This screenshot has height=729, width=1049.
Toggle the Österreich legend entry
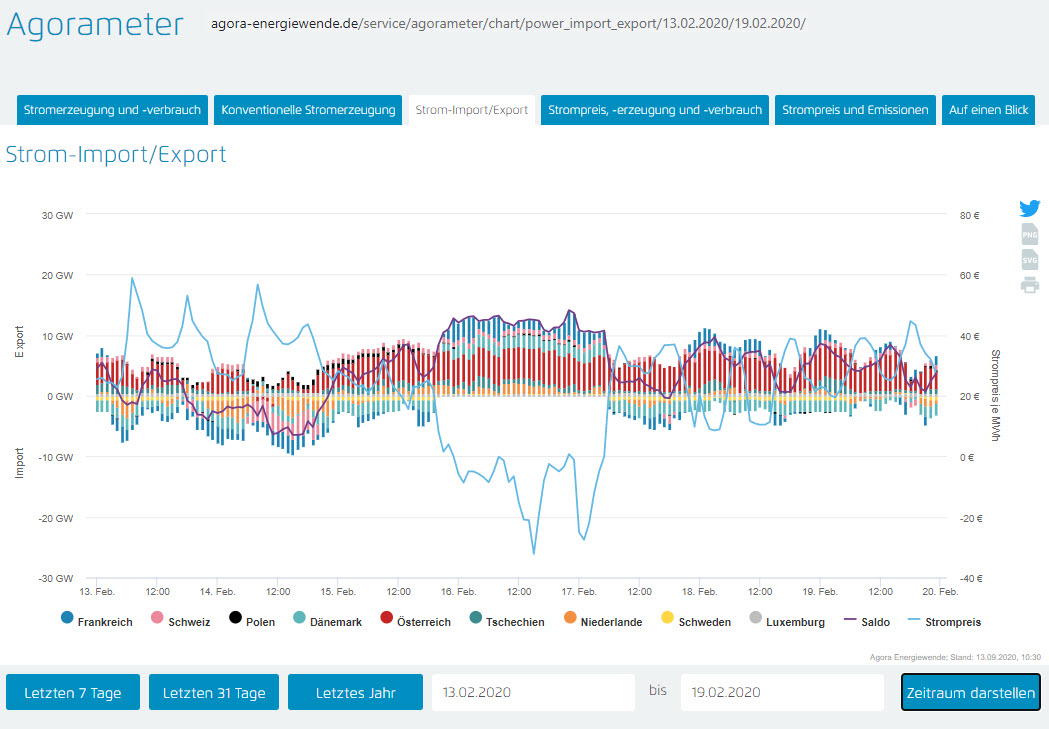(414, 621)
